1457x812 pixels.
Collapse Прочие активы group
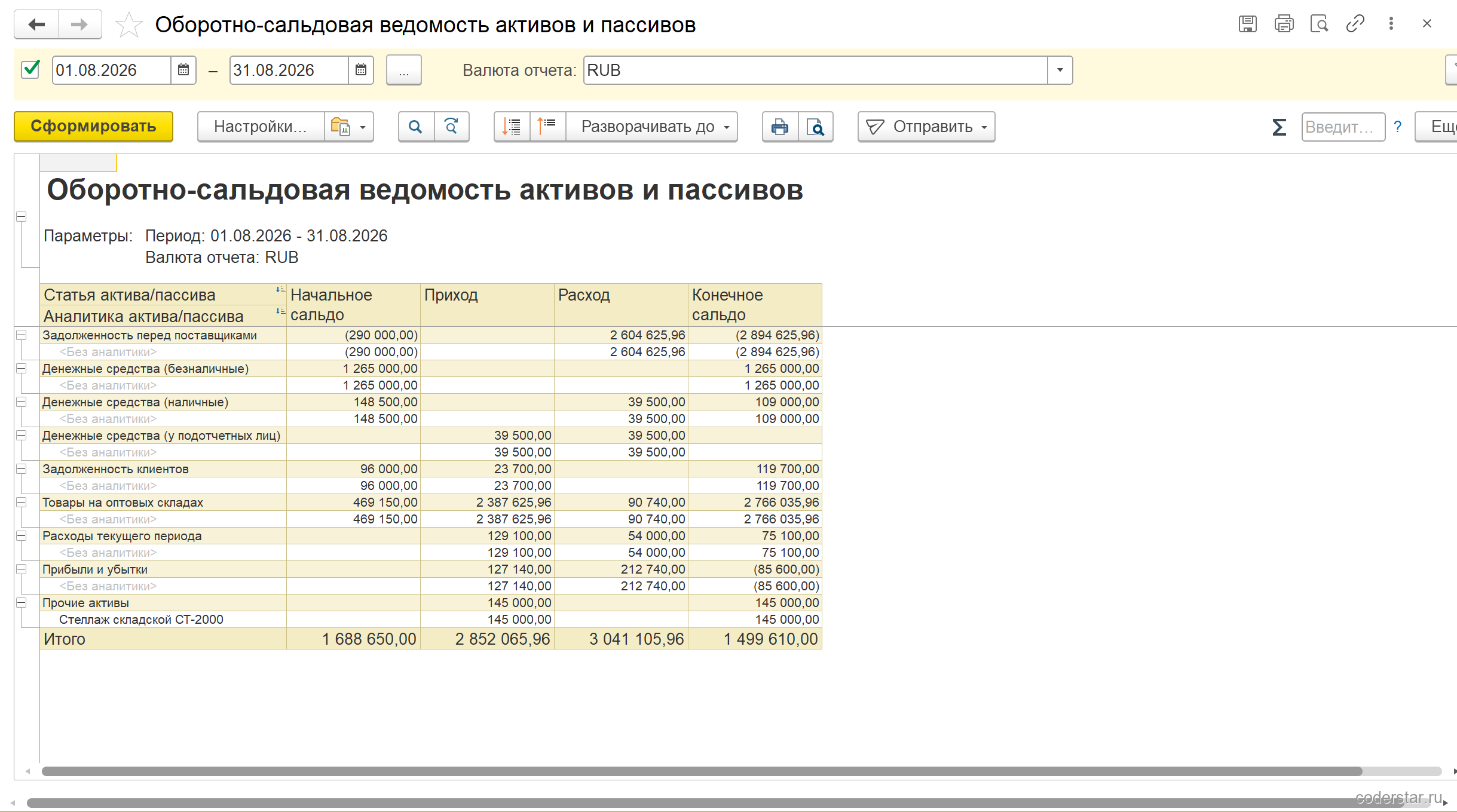(x=21, y=603)
